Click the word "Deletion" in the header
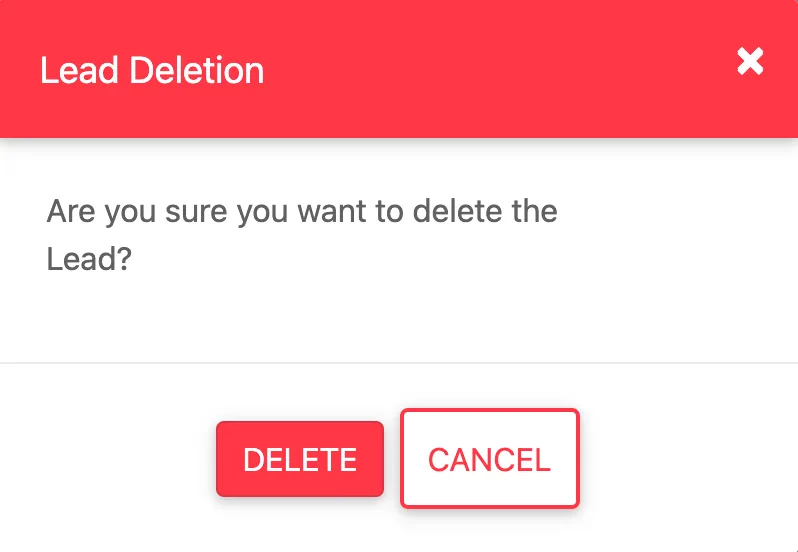798x552 pixels. click(x=197, y=70)
